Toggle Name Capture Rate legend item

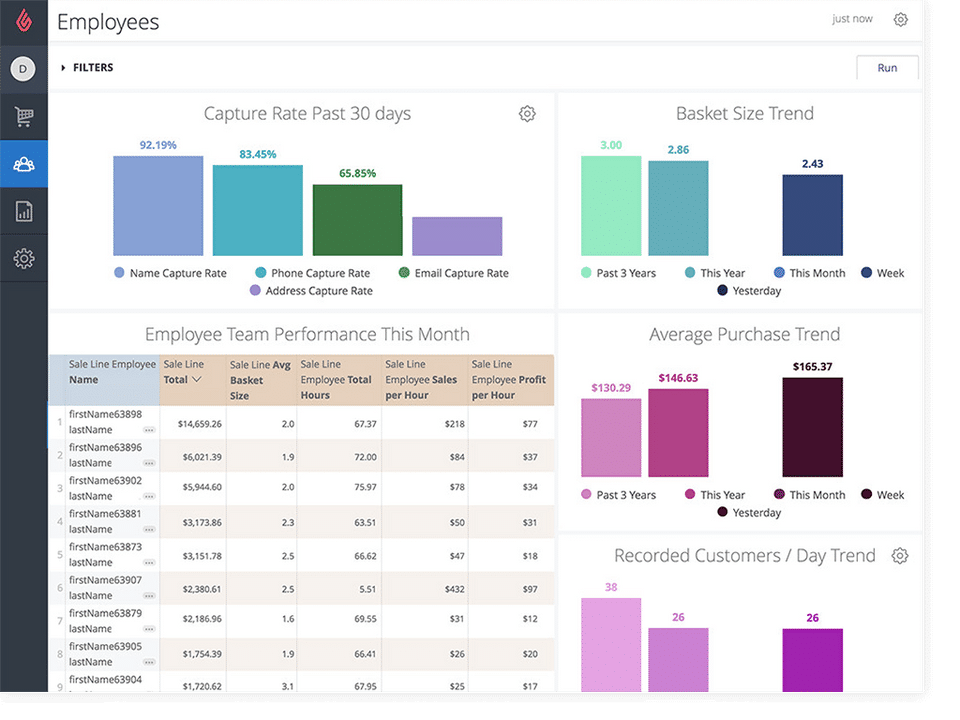[x=170, y=273]
